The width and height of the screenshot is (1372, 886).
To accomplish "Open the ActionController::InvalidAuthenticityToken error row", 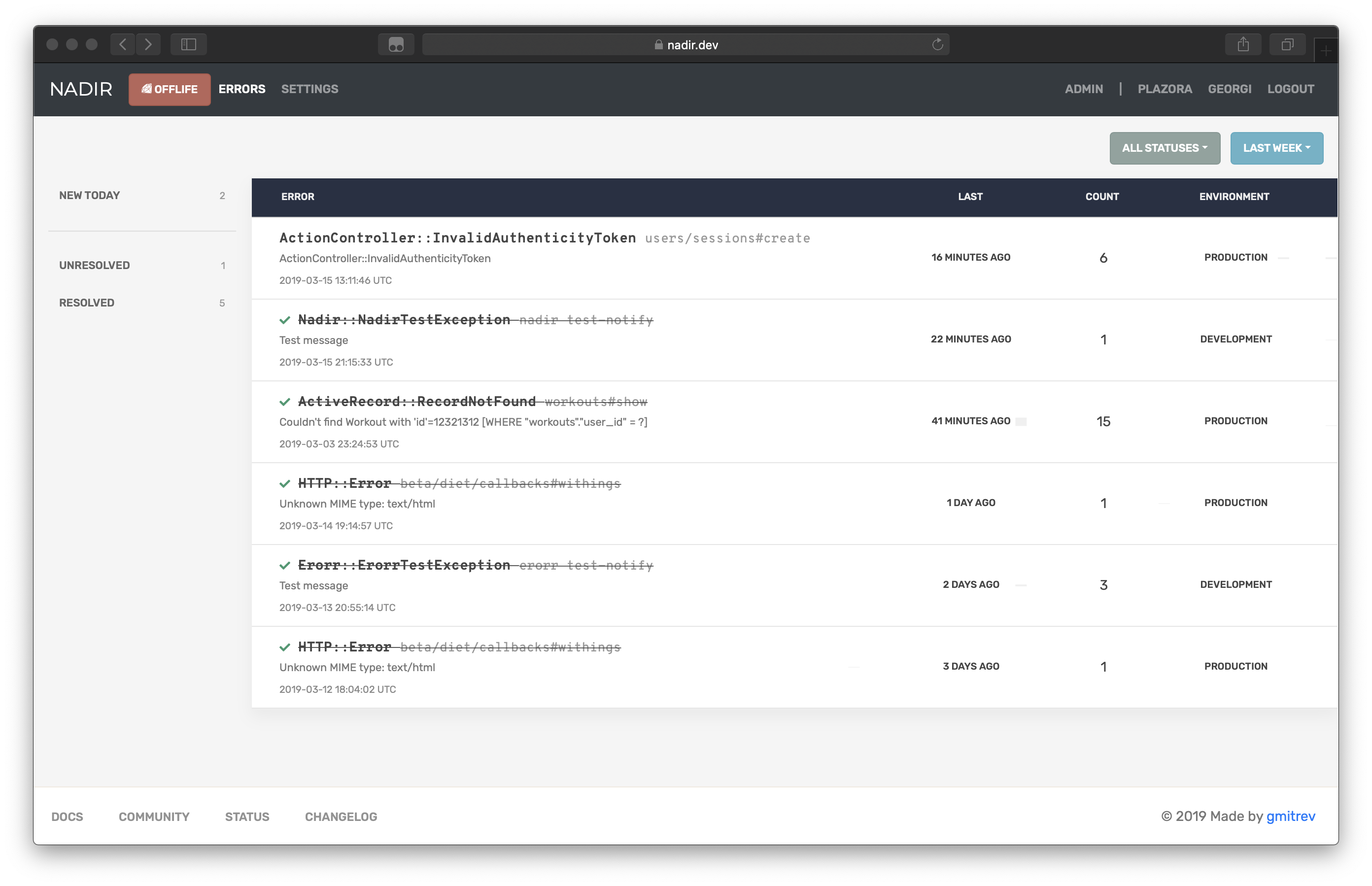I will (x=457, y=238).
